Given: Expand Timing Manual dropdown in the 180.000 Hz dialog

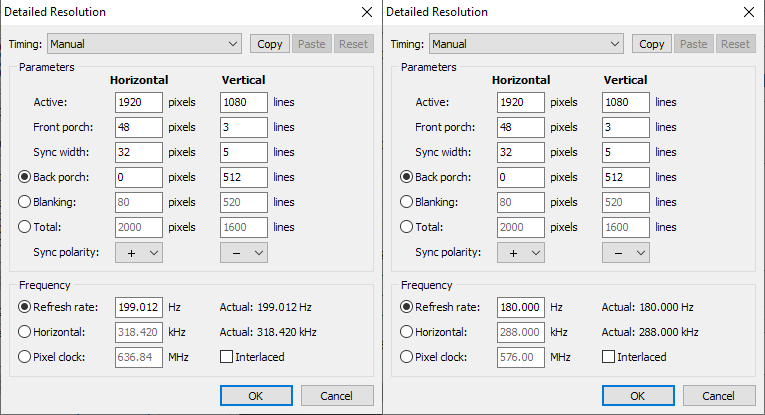Looking at the screenshot, I should pyautogui.click(x=526, y=44).
